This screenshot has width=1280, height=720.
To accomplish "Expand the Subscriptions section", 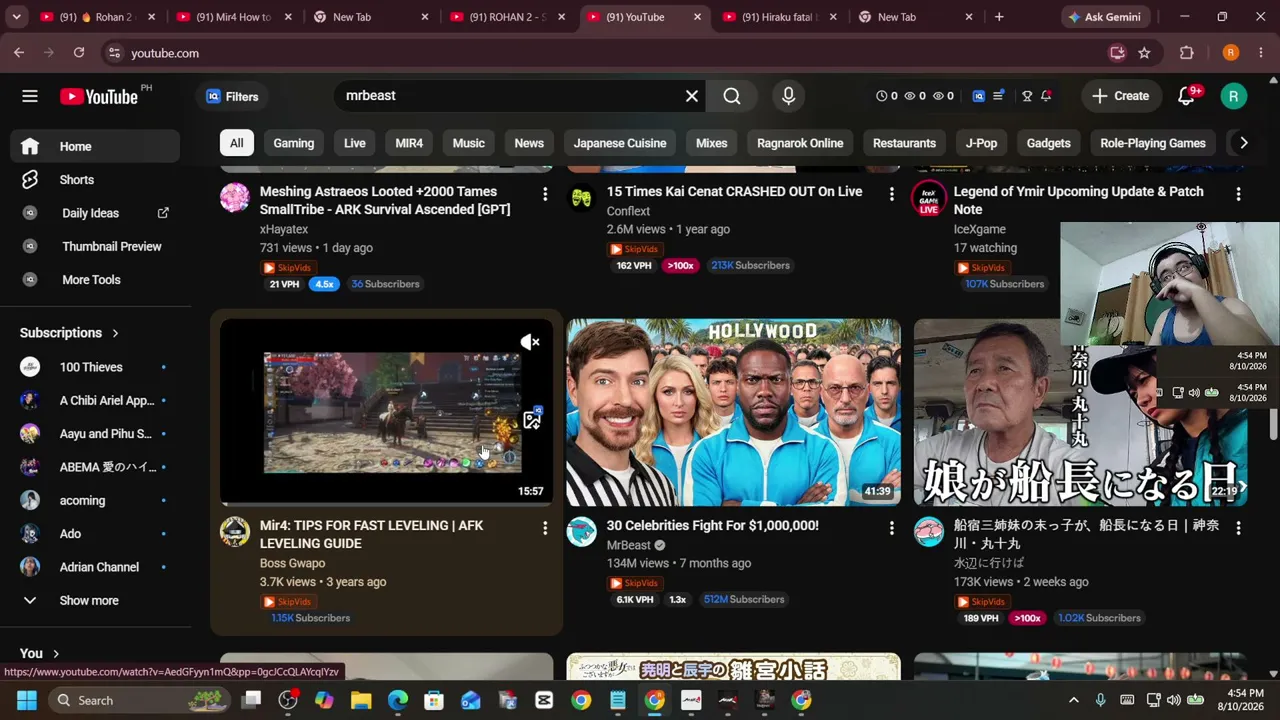I will tap(69, 333).
